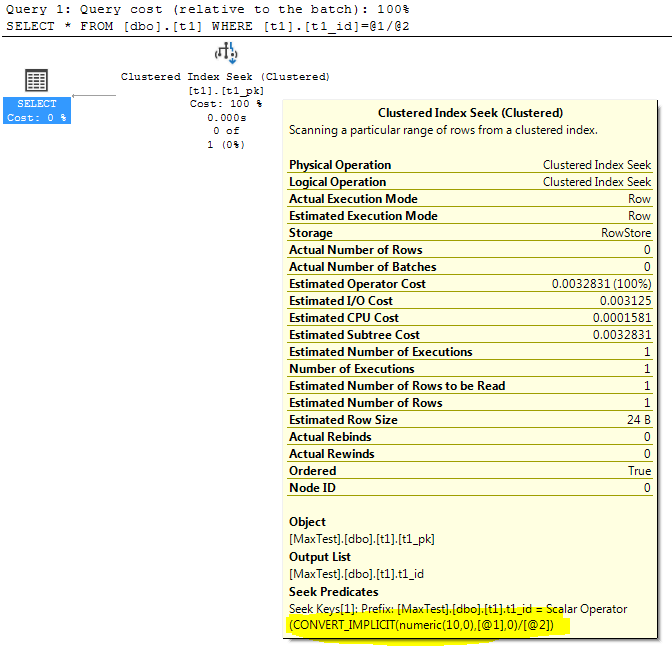Click the Actual Rebinds row

470,437
